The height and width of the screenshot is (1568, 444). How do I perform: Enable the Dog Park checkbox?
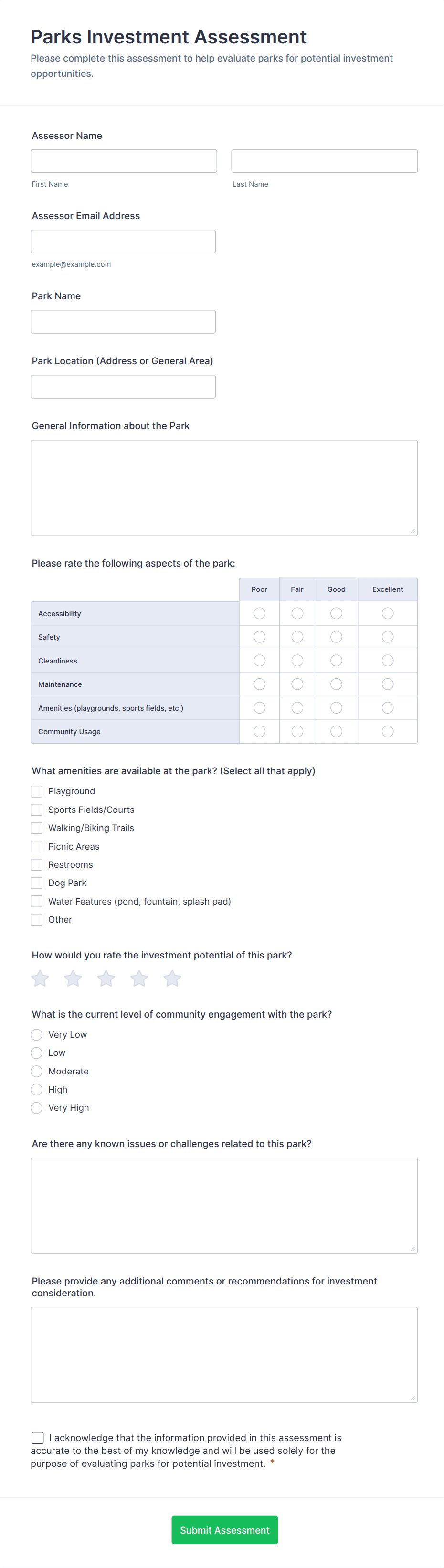[36, 883]
